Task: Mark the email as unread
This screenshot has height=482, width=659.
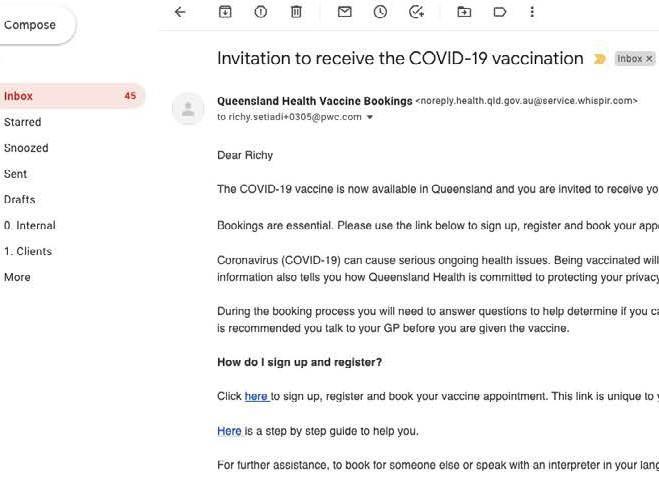Action: tap(344, 12)
